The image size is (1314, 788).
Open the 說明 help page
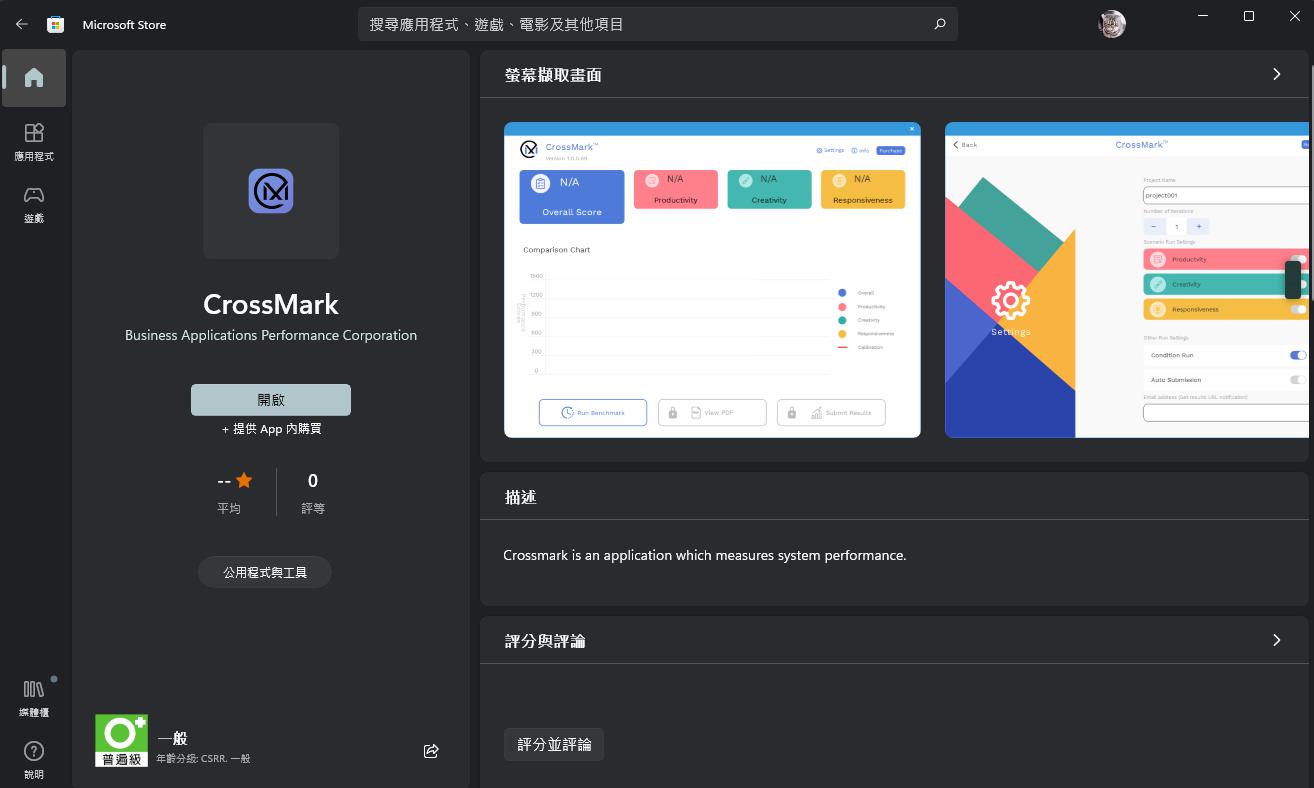pyautogui.click(x=34, y=760)
